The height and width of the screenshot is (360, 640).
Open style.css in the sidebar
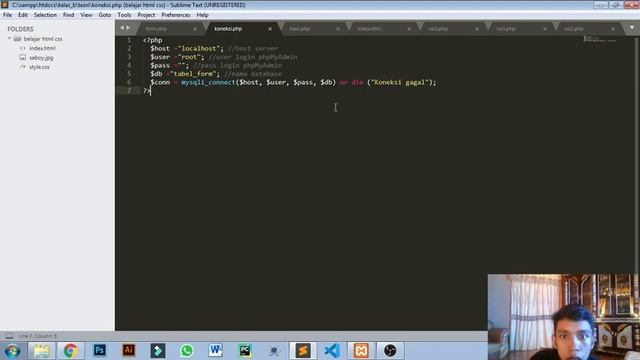(40, 67)
